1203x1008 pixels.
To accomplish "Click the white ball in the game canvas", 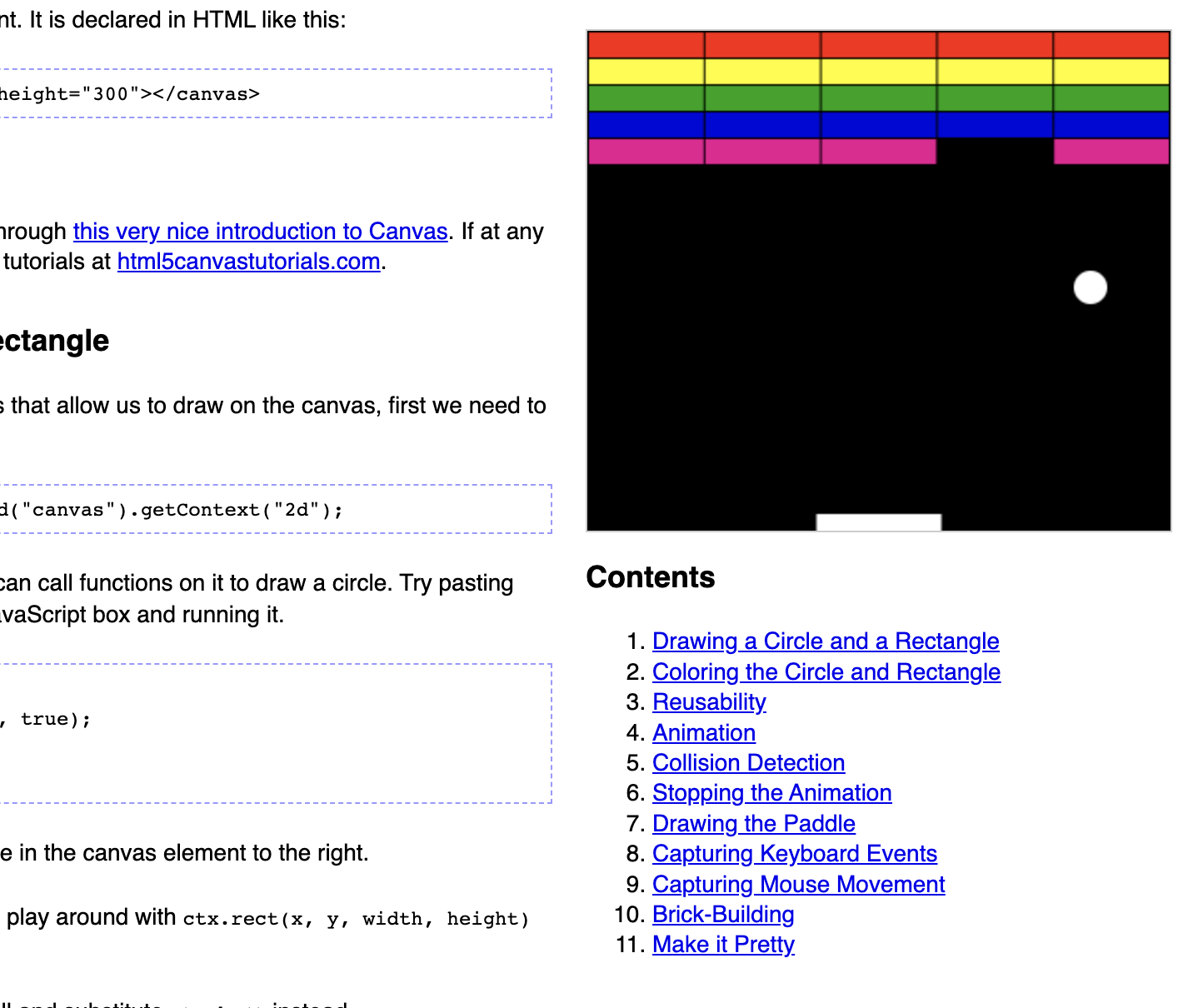I will (x=1090, y=287).
